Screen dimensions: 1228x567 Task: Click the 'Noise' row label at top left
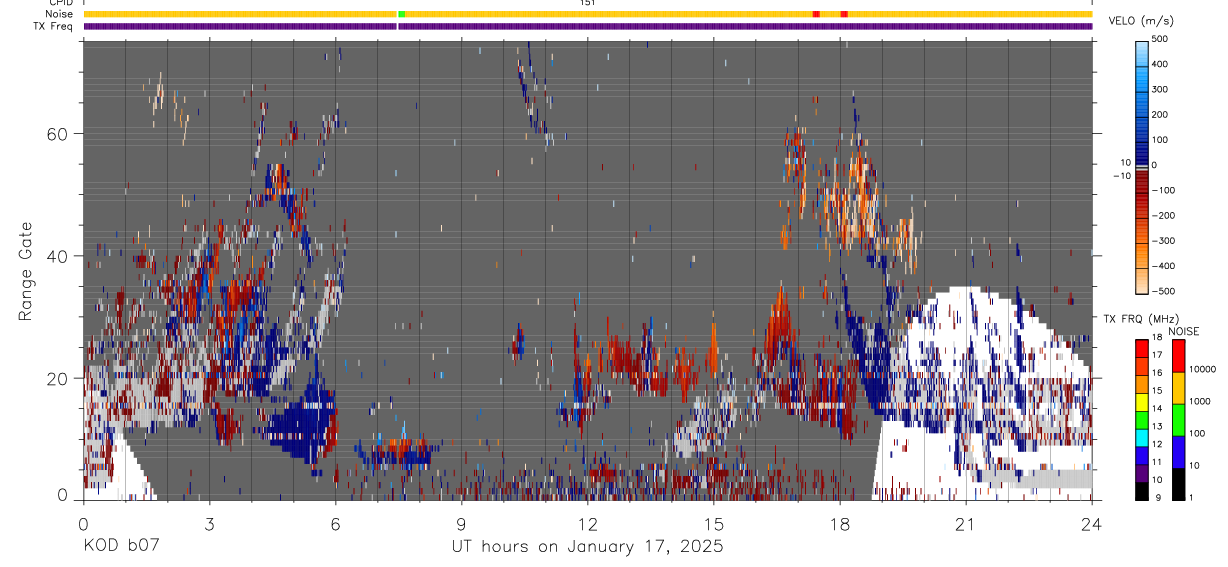pyautogui.click(x=60, y=14)
